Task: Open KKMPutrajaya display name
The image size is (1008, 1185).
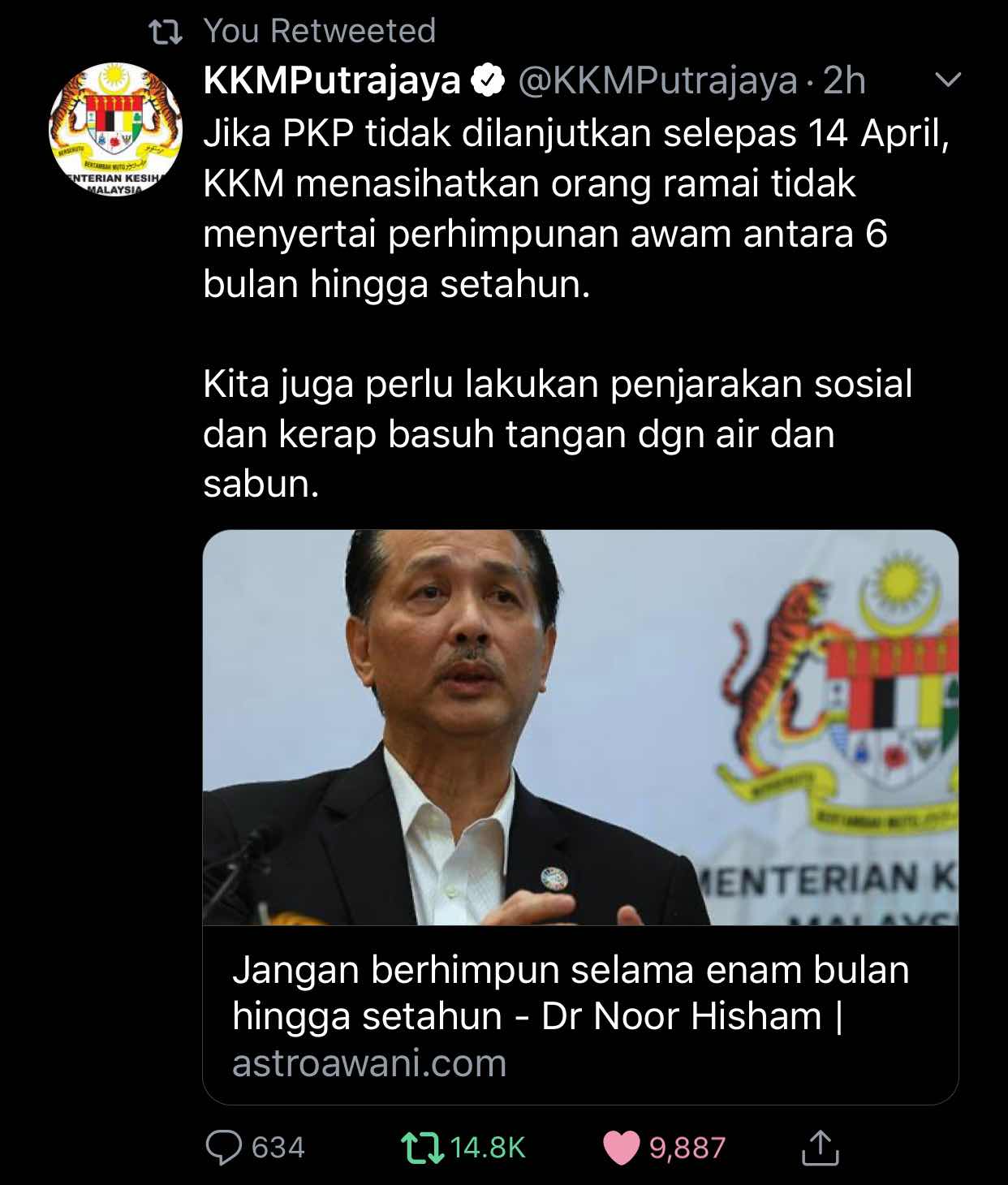Action: tap(332, 80)
